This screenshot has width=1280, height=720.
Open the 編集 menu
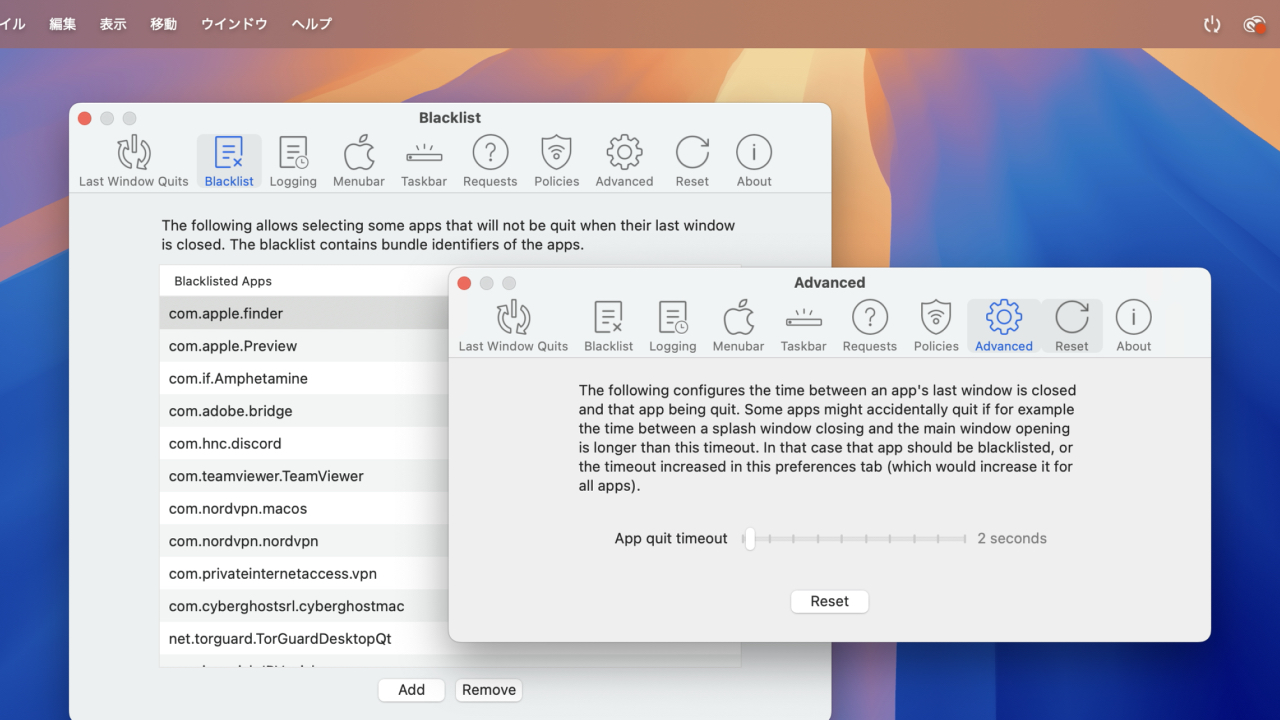coord(63,24)
